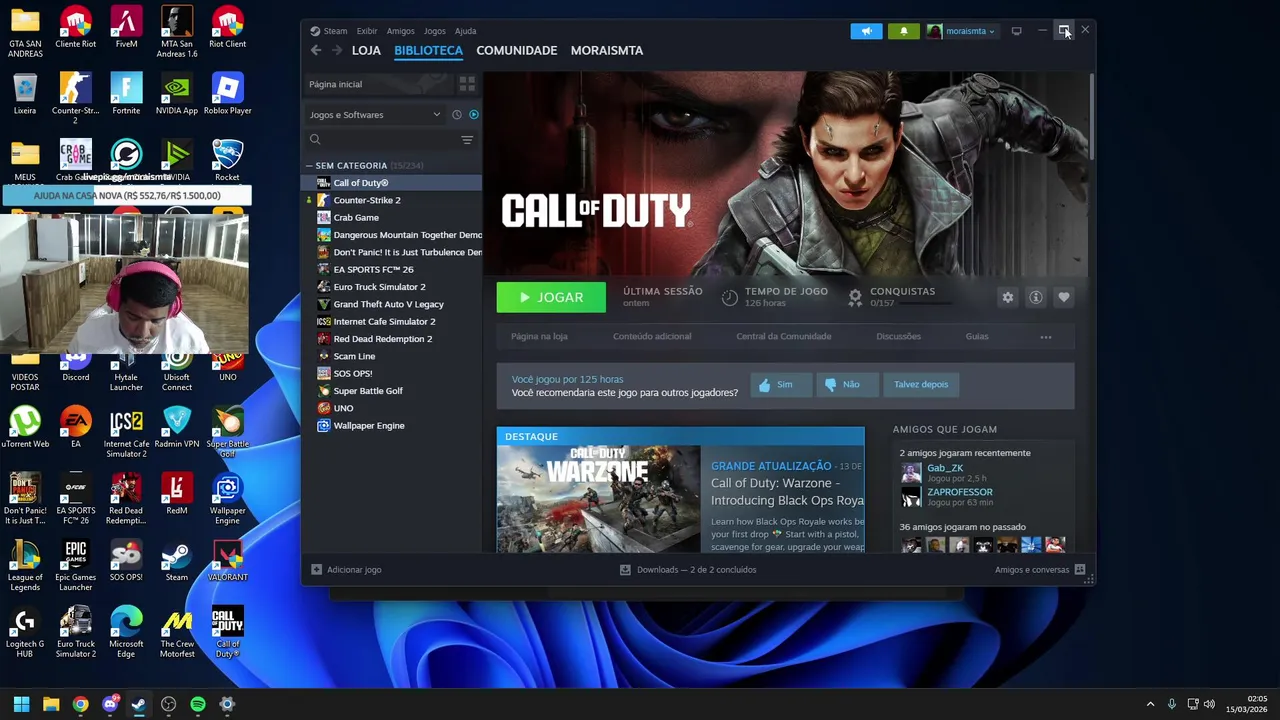The height and width of the screenshot is (720, 1280).
Task: Add Call of Duty to favorites heart
Action: (1064, 297)
